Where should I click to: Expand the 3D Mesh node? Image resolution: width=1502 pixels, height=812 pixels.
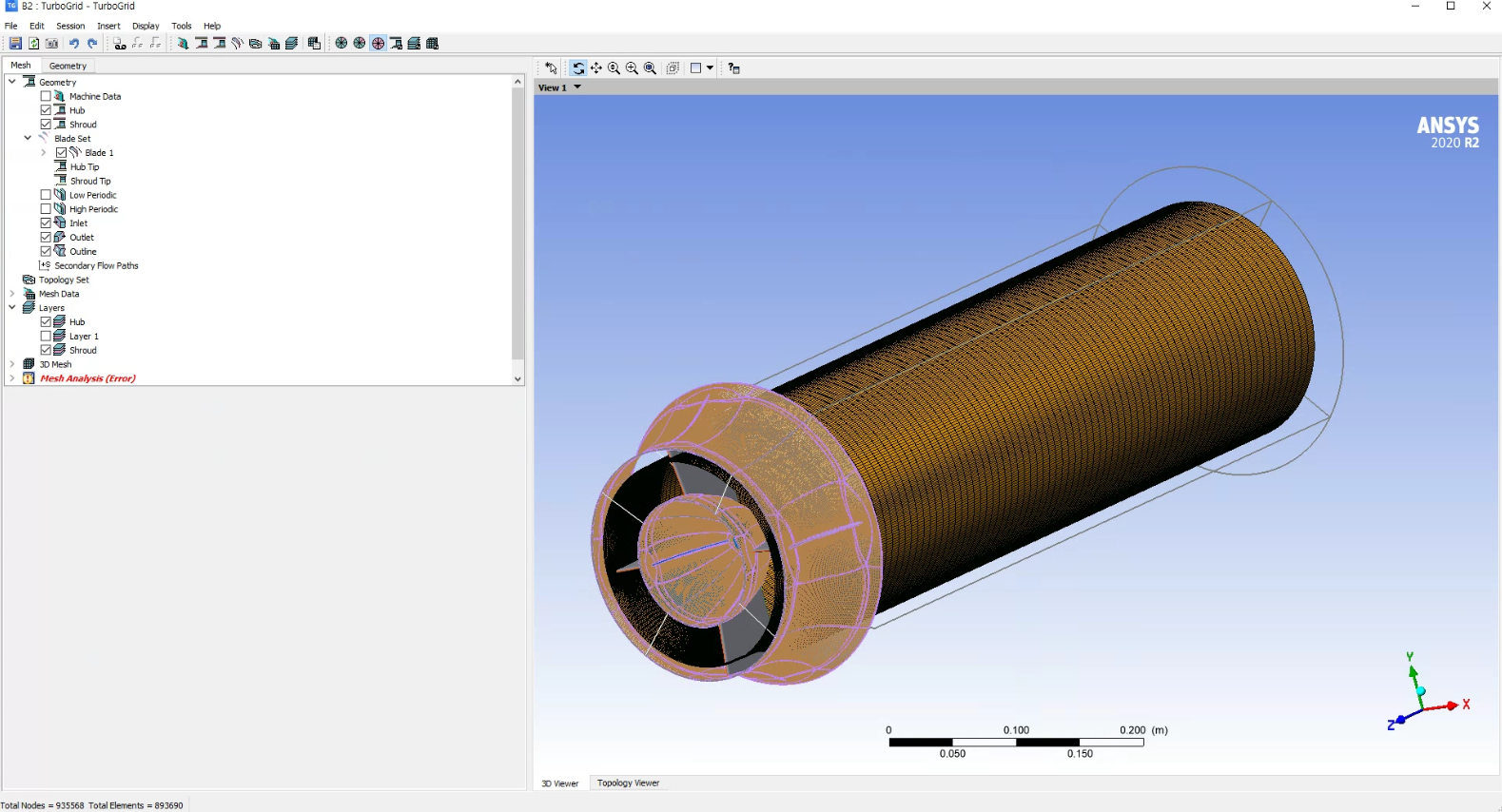pos(12,364)
